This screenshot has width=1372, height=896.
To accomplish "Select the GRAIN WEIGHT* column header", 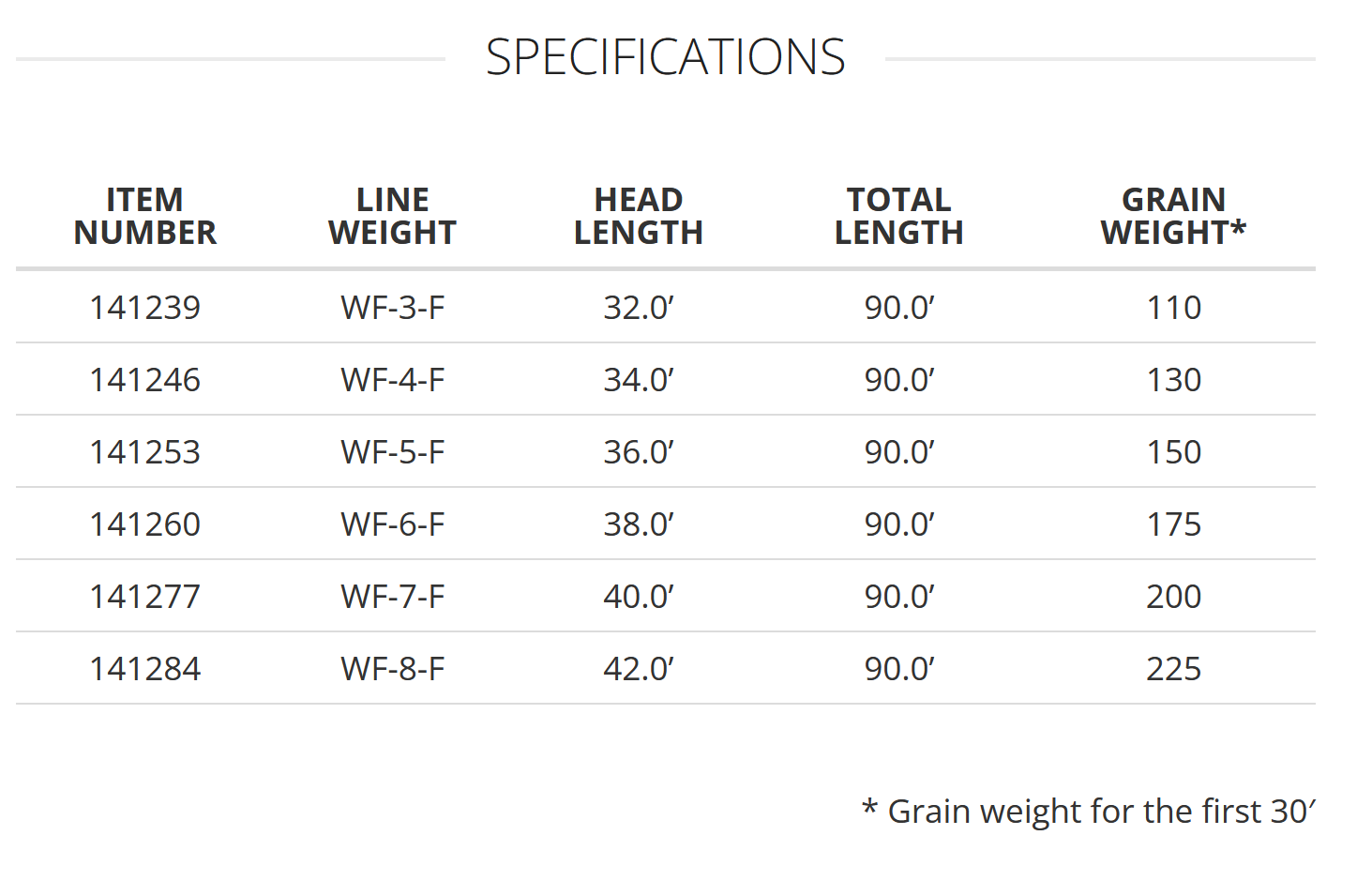I will 1173,216.
